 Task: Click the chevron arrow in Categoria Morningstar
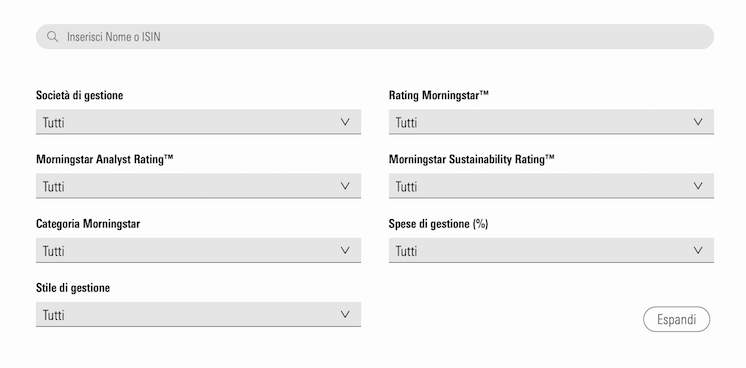[x=345, y=250]
